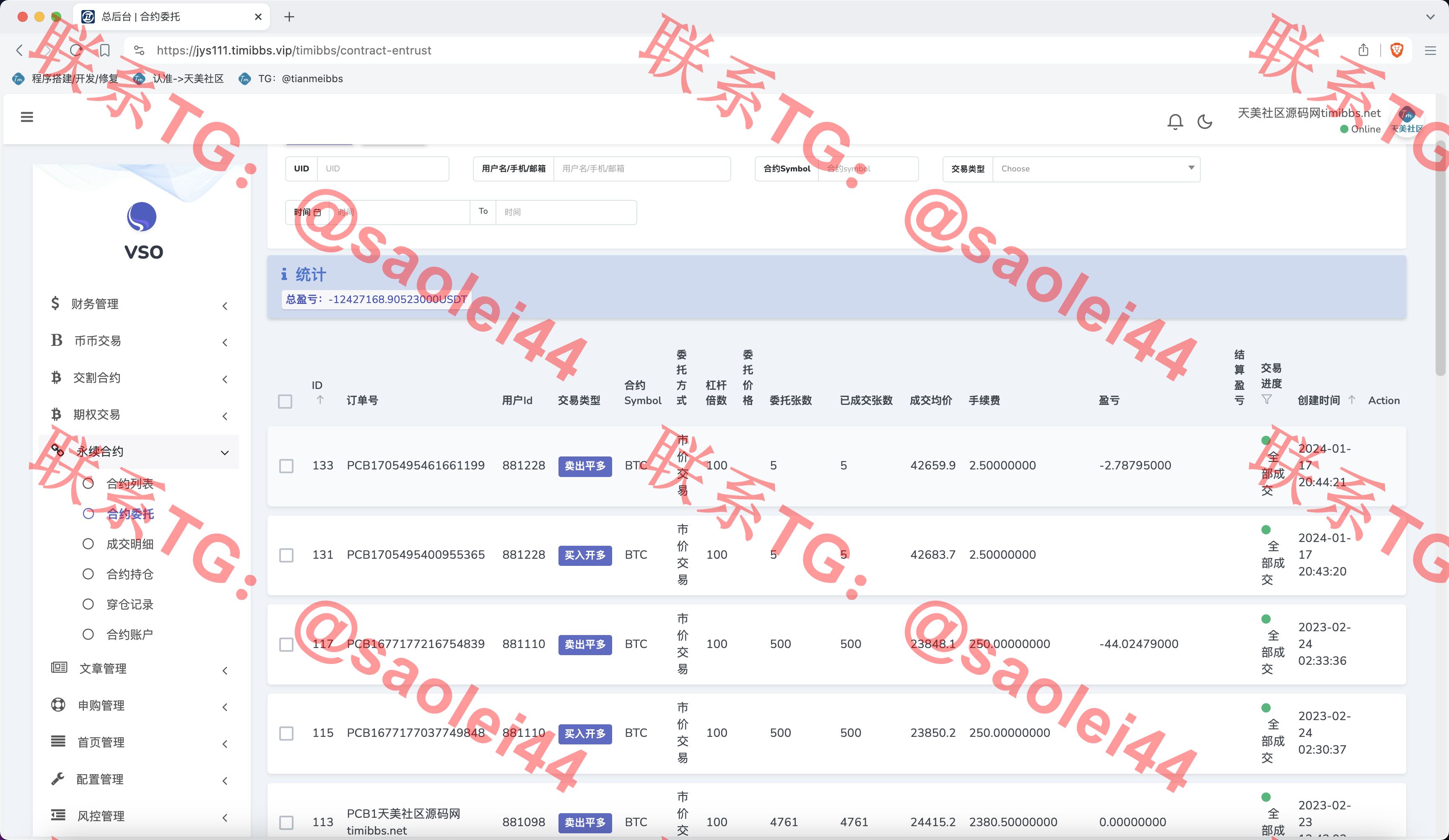Screen dimensions: 1449x840
Task: Close the 合约委托 browser tab
Action: click(258, 17)
